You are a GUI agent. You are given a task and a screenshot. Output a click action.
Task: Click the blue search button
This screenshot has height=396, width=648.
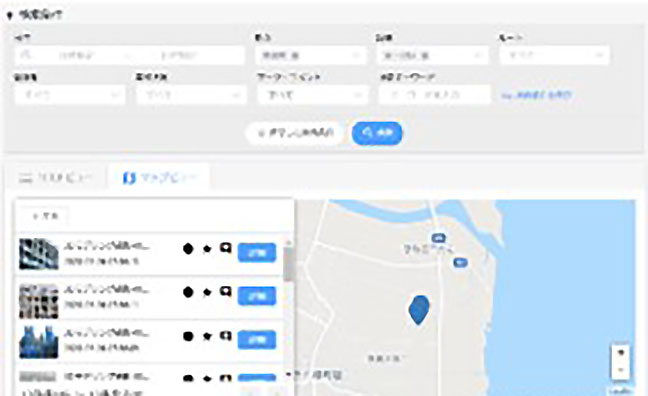376,133
